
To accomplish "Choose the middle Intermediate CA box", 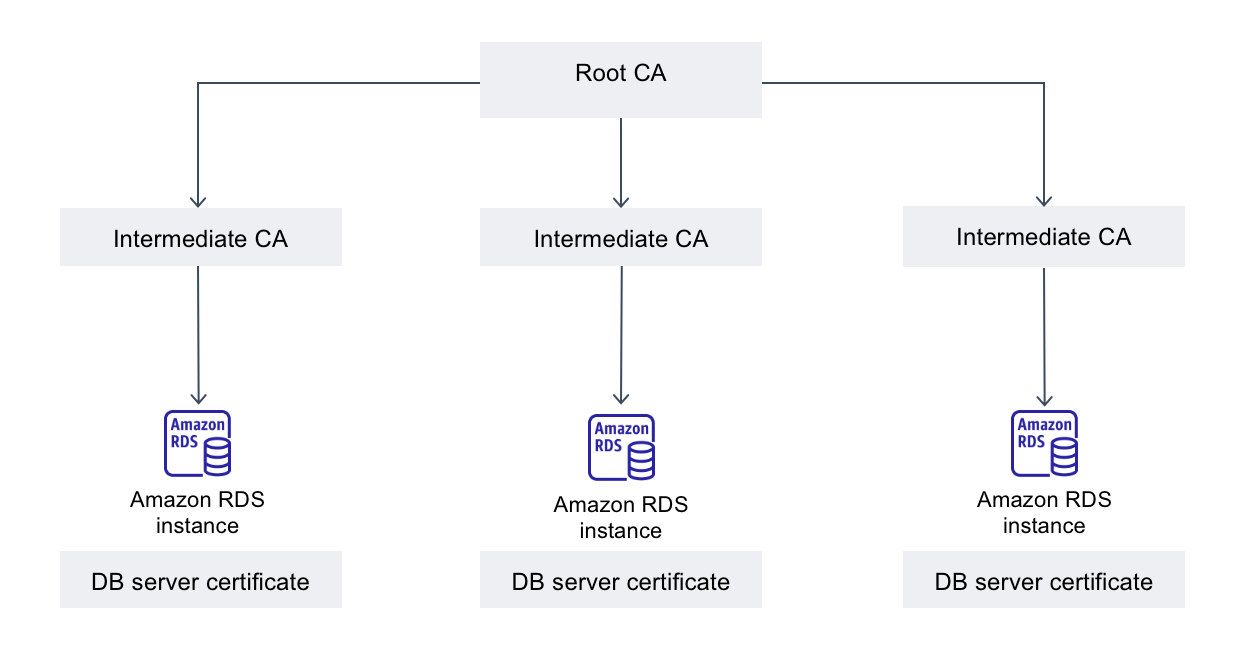I will (x=621, y=239).
